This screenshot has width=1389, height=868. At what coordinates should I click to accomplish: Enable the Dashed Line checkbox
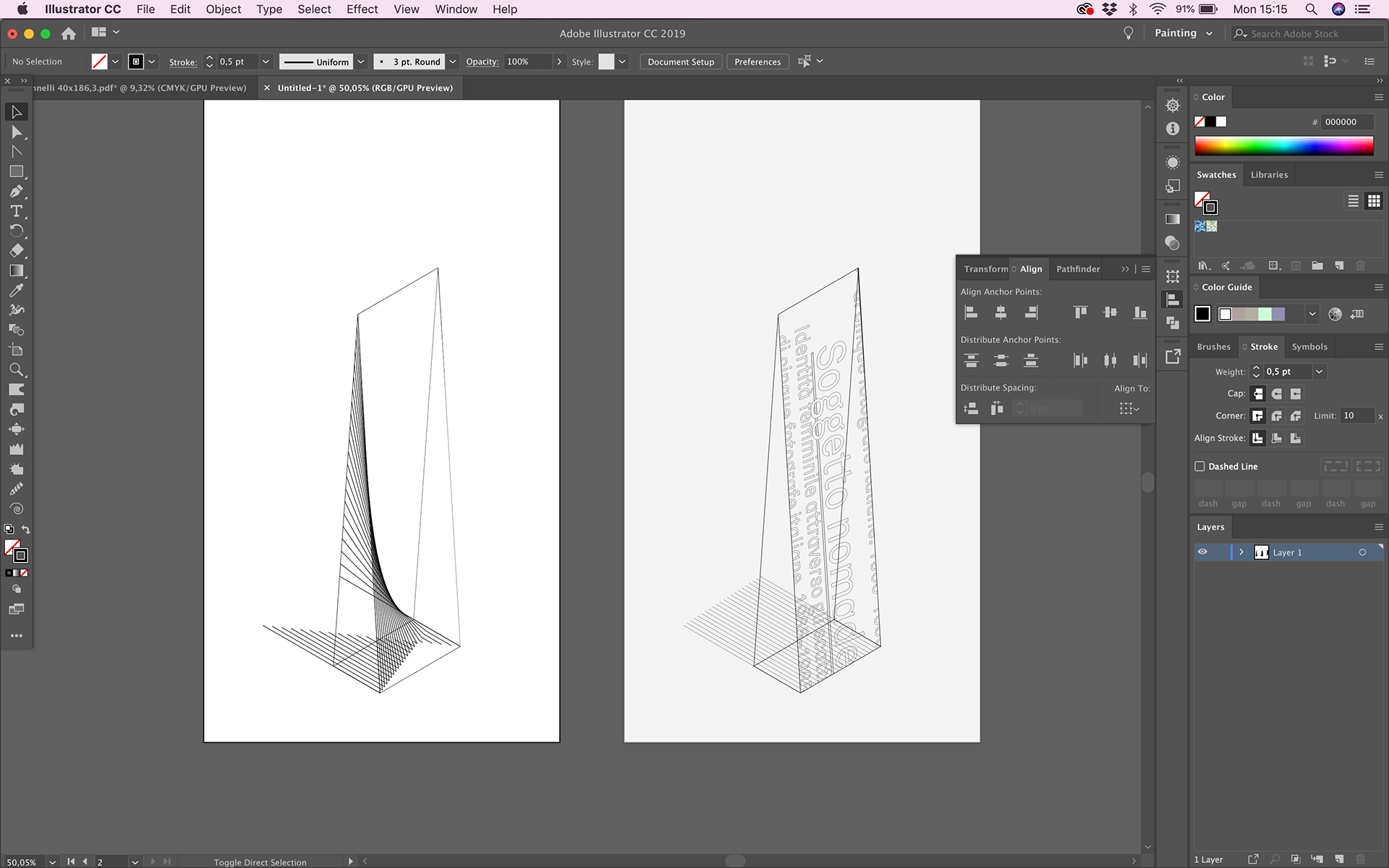coord(1199,467)
